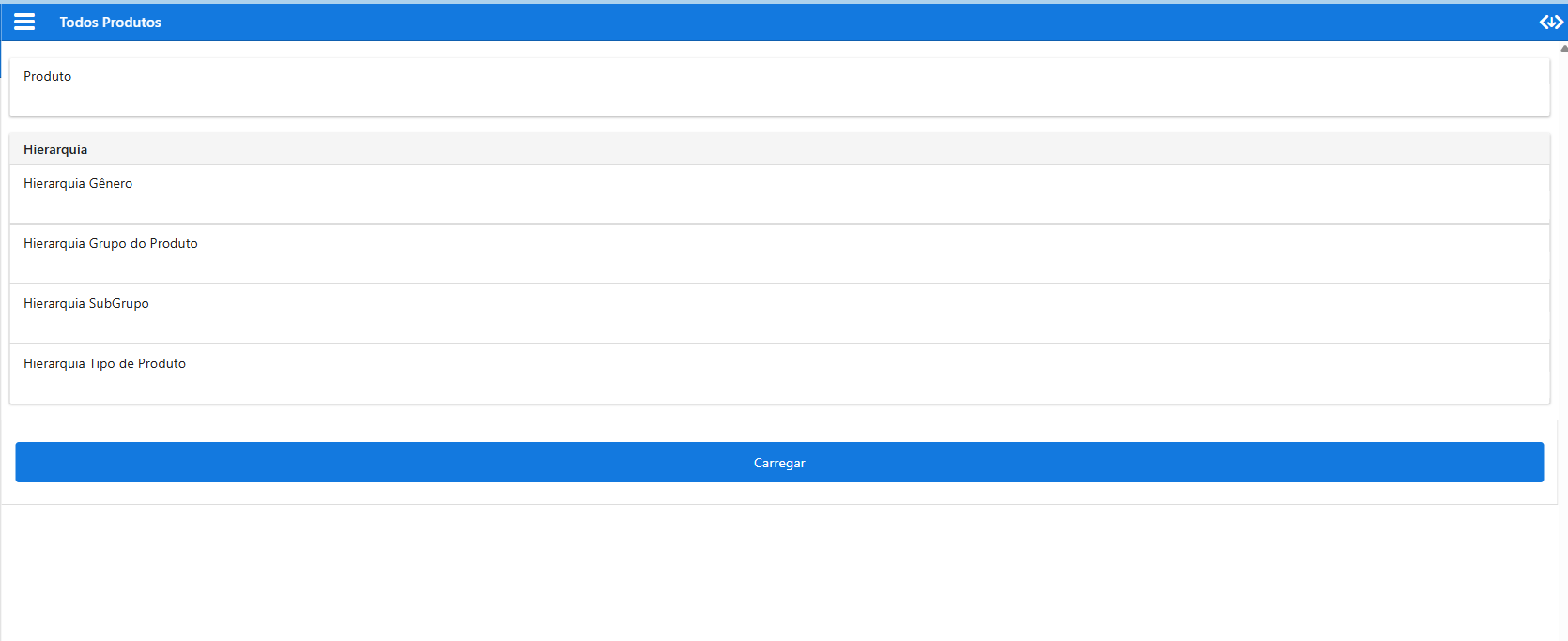Click the code arrows icon in header
The width and height of the screenshot is (1568, 641).
(x=1550, y=22)
